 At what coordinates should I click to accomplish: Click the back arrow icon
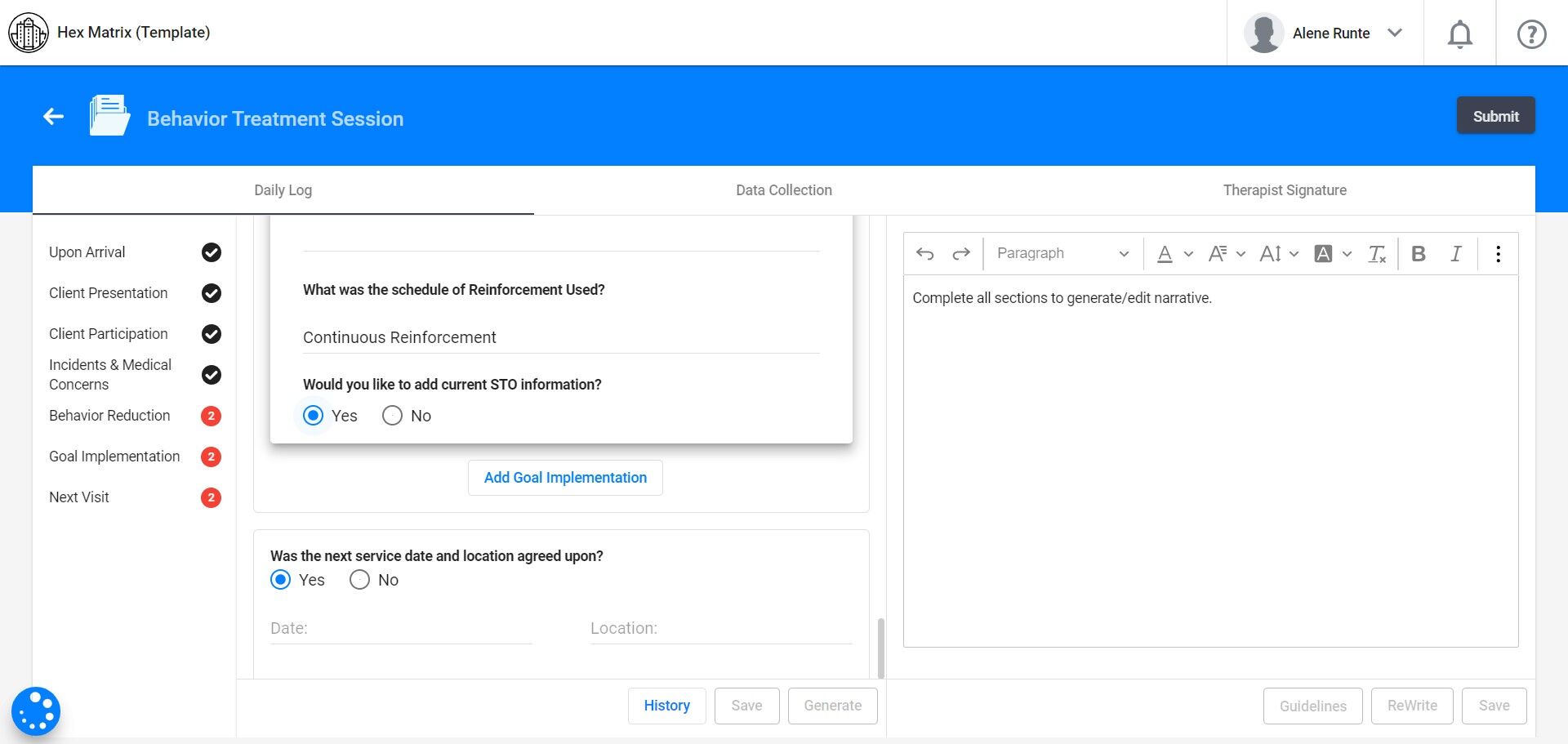pyautogui.click(x=54, y=117)
